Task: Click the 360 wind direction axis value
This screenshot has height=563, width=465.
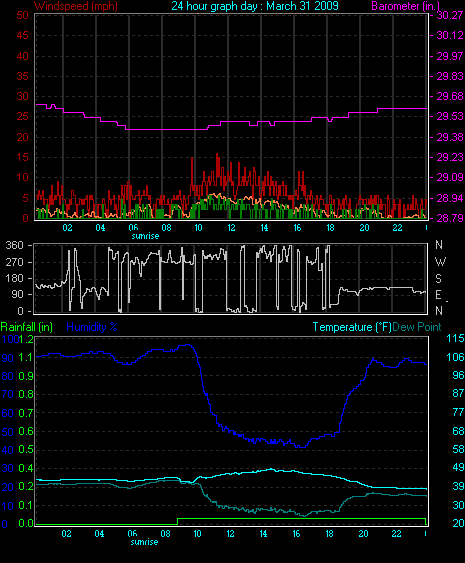Action: click(x=15, y=245)
